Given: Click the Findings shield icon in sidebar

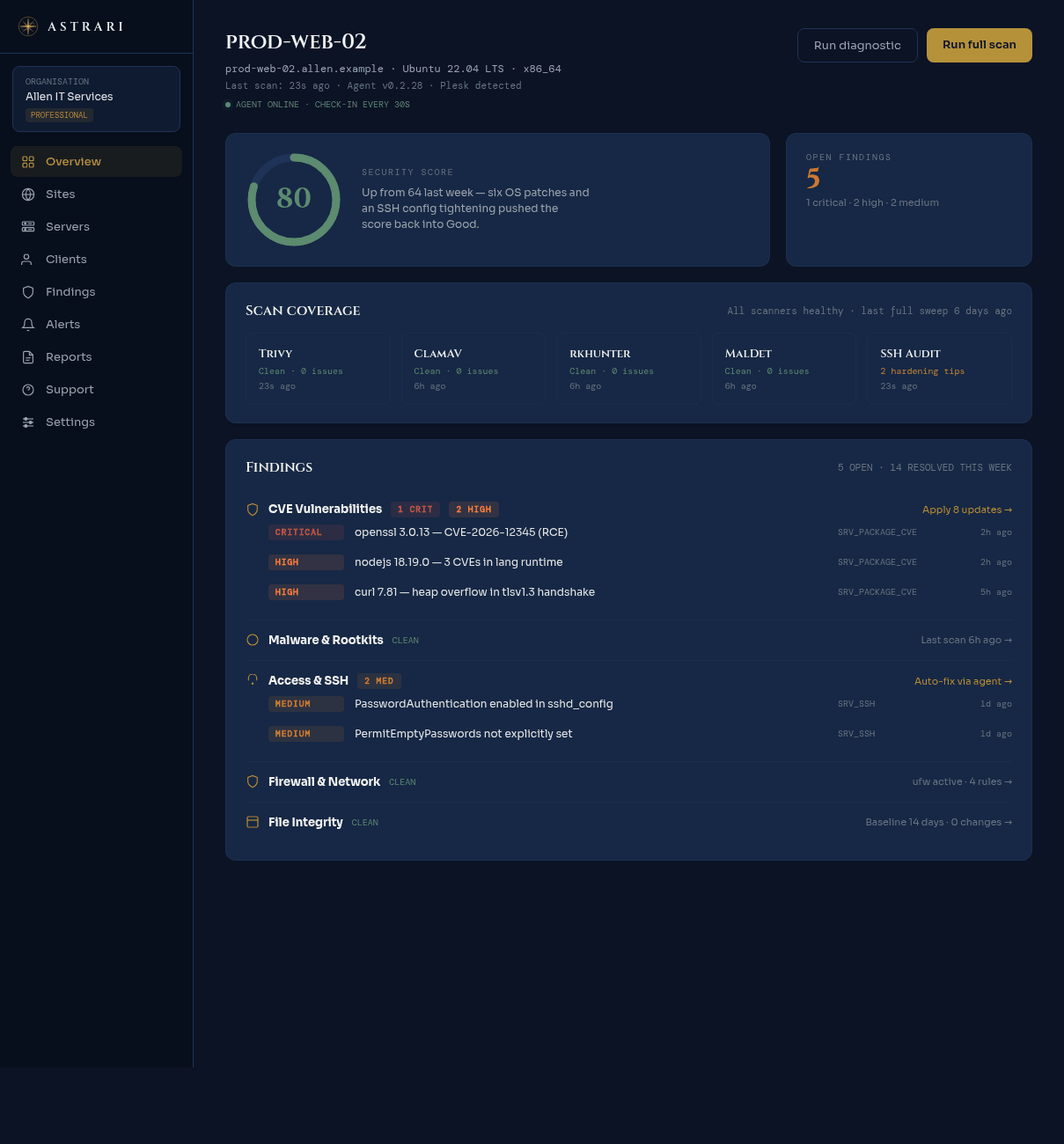Looking at the screenshot, I should tap(28, 292).
